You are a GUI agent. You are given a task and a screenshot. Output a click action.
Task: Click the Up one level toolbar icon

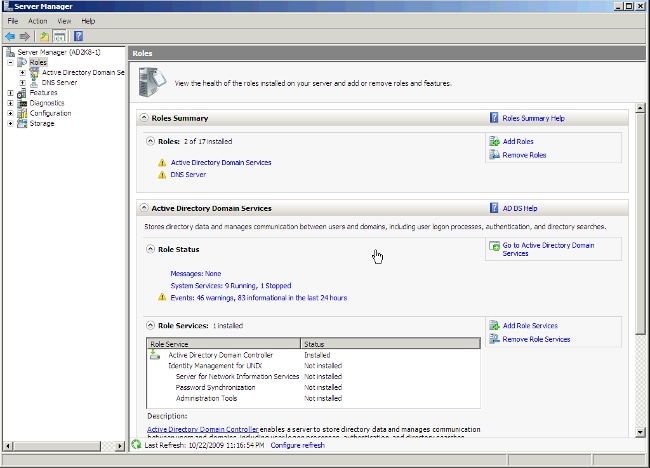click(43, 36)
